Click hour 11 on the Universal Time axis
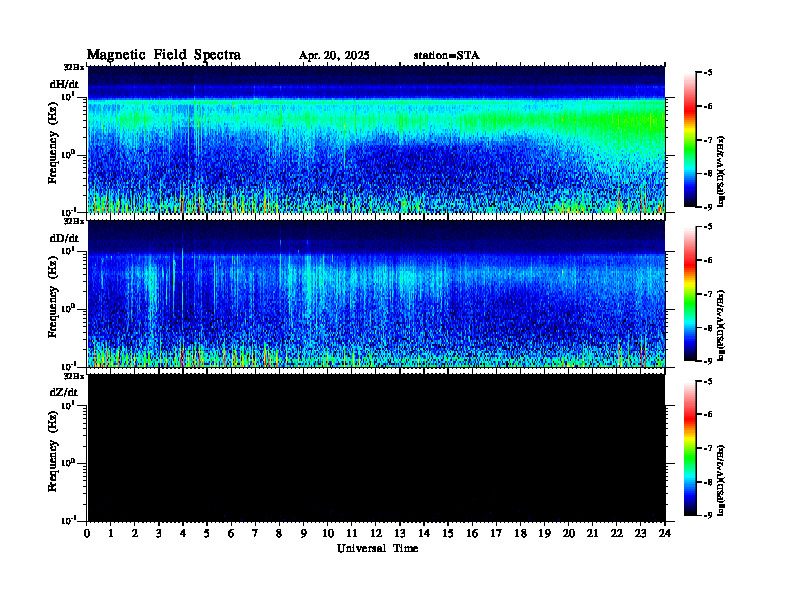Screen dimensions: 792x612 (x=352, y=533)
